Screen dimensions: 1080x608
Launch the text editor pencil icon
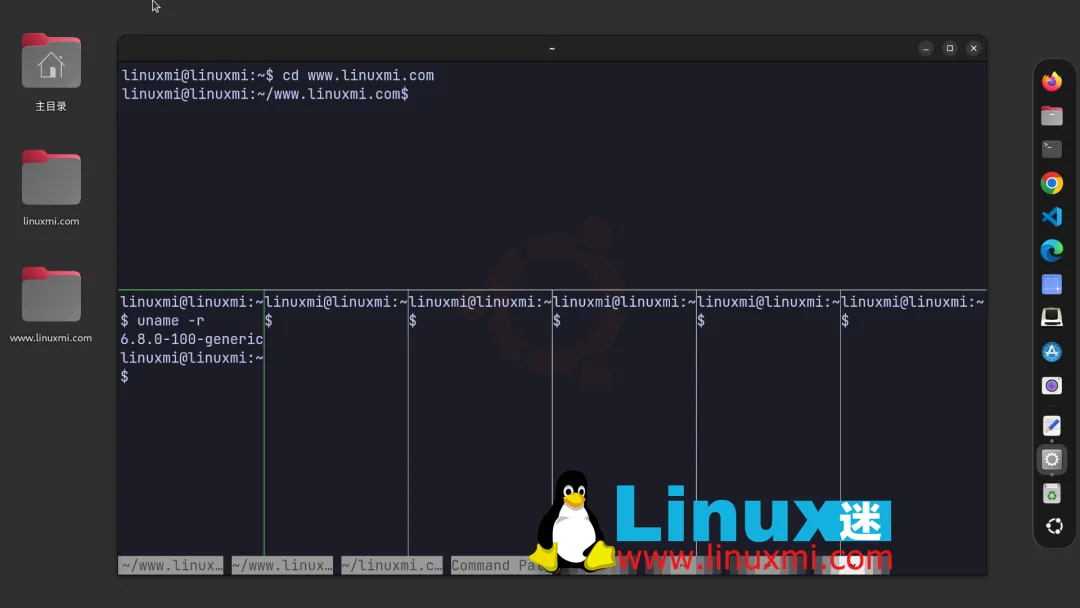(1051, 426)
